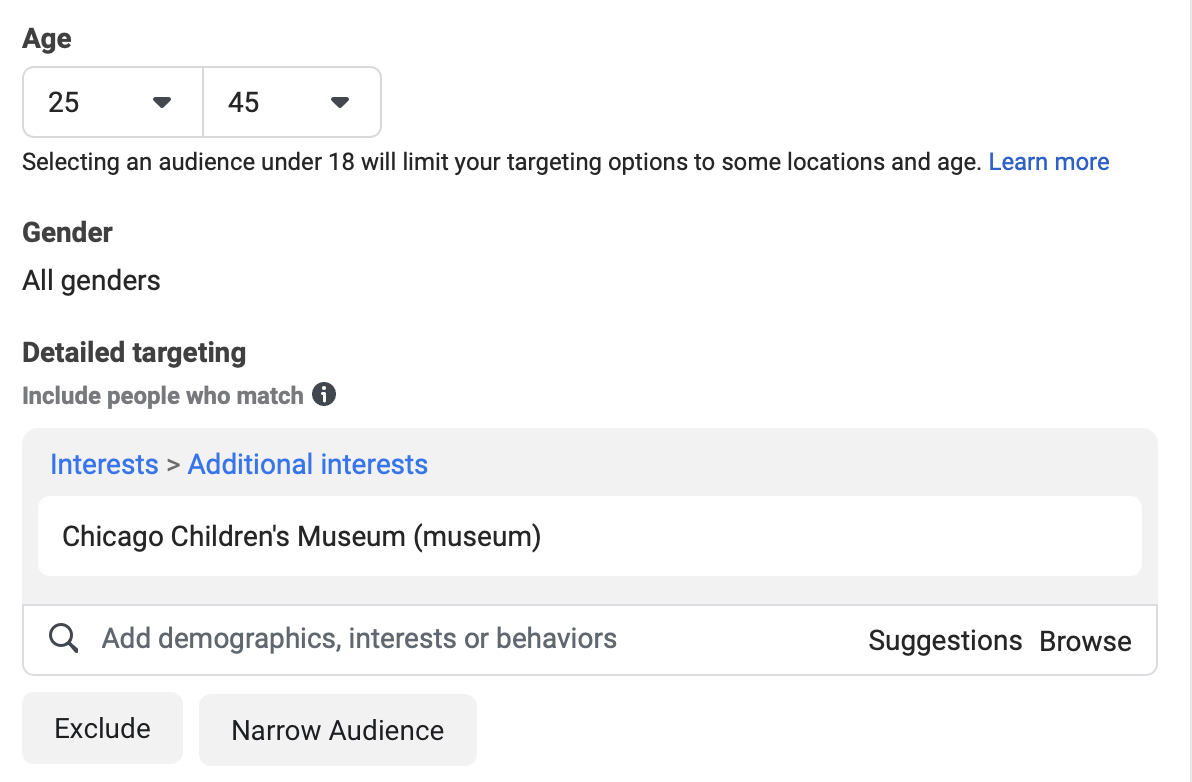Open the Additional interests breadcrumb link
The height and width of the screenshot is (782, 1192).
tap(308, 464)
